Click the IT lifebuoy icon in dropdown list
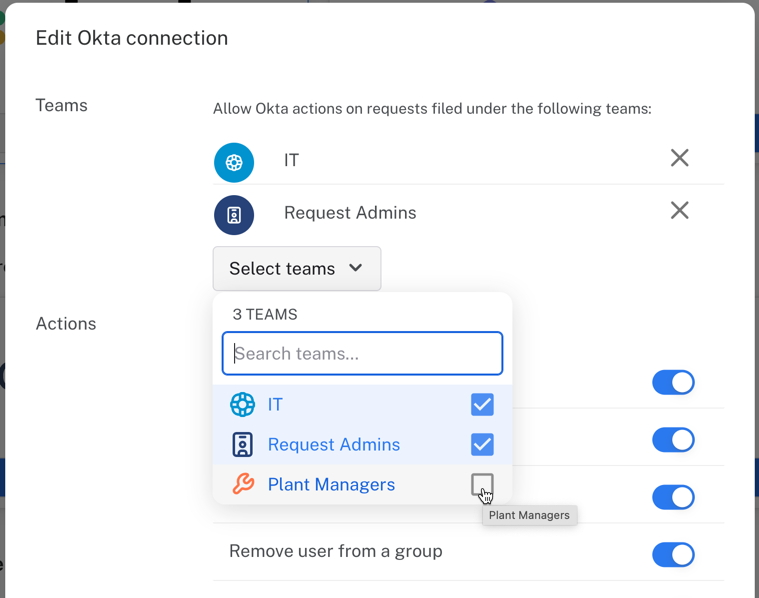 243,404
